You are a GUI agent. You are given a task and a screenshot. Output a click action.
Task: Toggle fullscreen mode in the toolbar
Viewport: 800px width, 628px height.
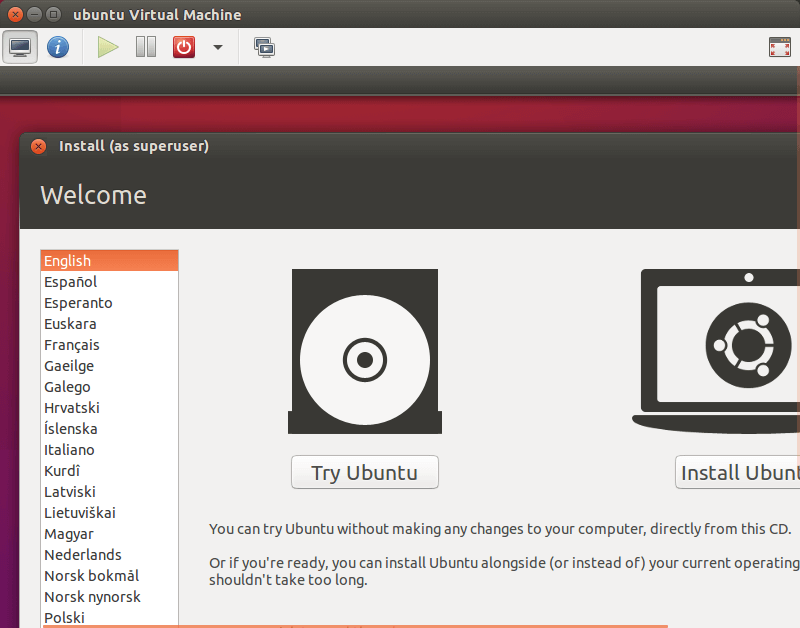[x=779, y=47]
